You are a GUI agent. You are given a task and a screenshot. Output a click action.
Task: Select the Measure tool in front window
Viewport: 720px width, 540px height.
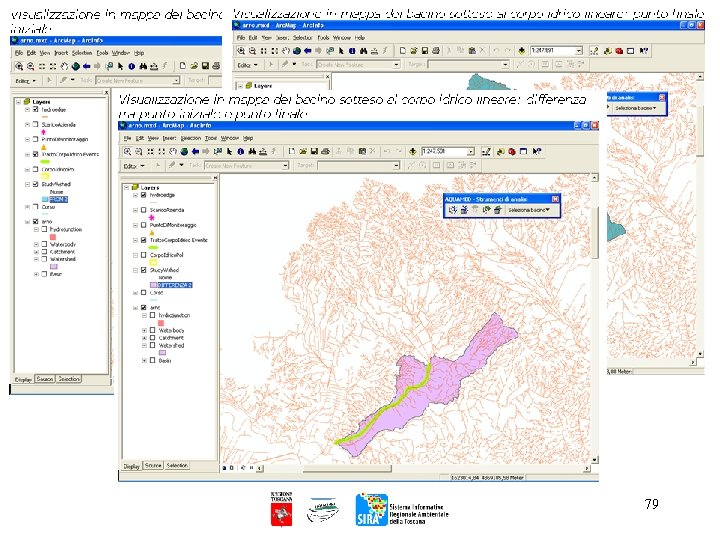(x=263, y=151)
